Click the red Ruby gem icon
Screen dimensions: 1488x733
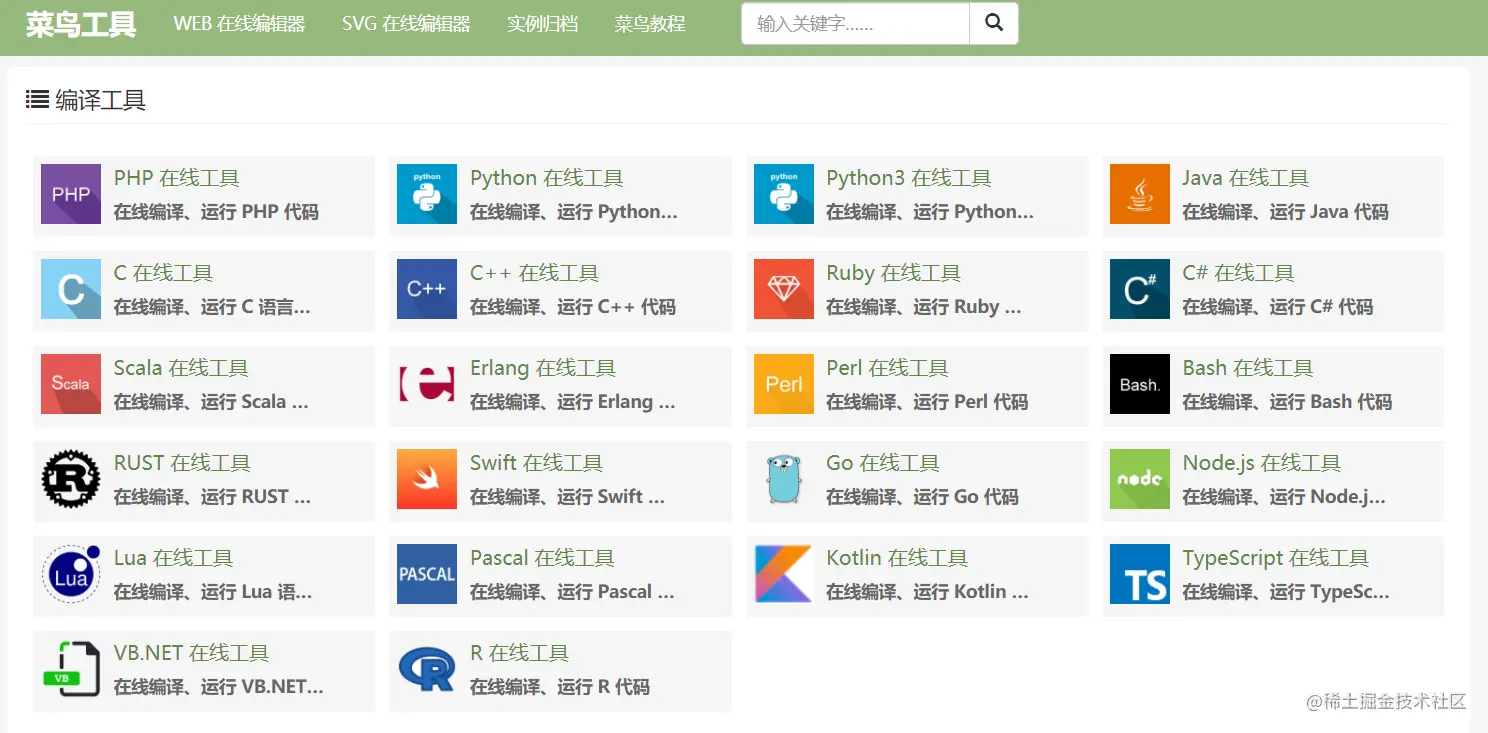(784, 289)
